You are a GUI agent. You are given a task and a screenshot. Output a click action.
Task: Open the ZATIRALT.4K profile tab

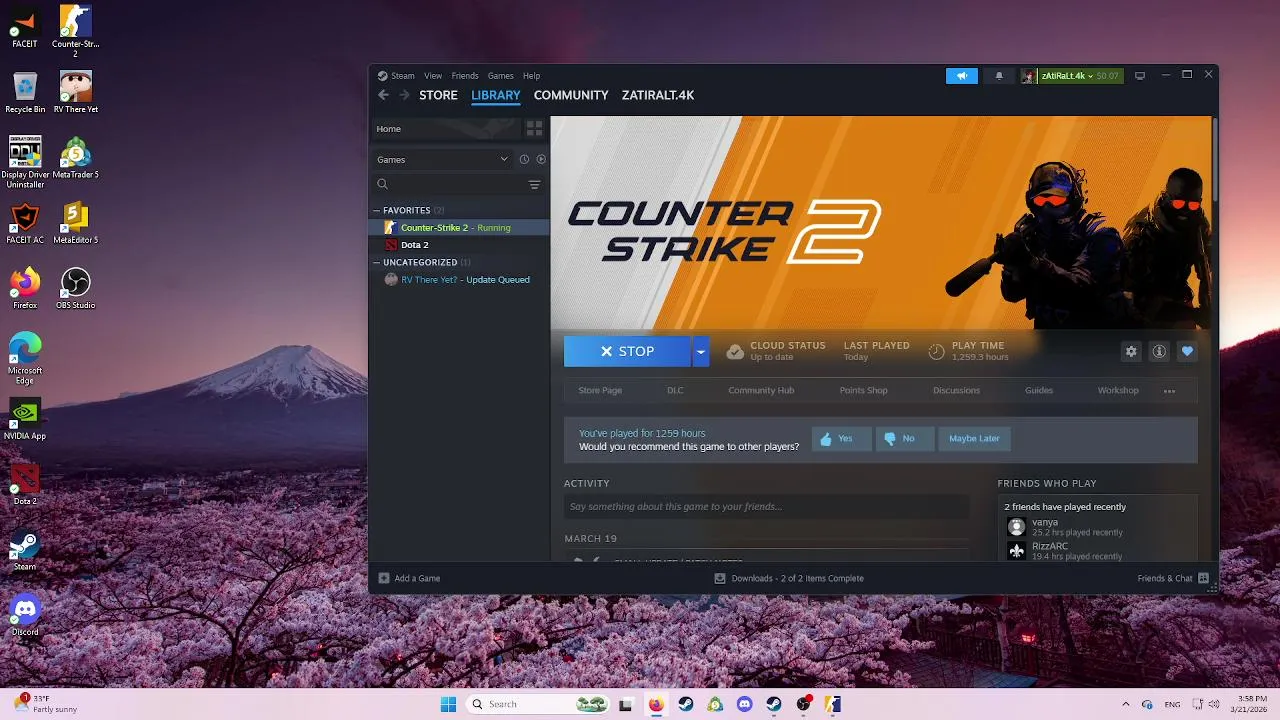point(658,95)
